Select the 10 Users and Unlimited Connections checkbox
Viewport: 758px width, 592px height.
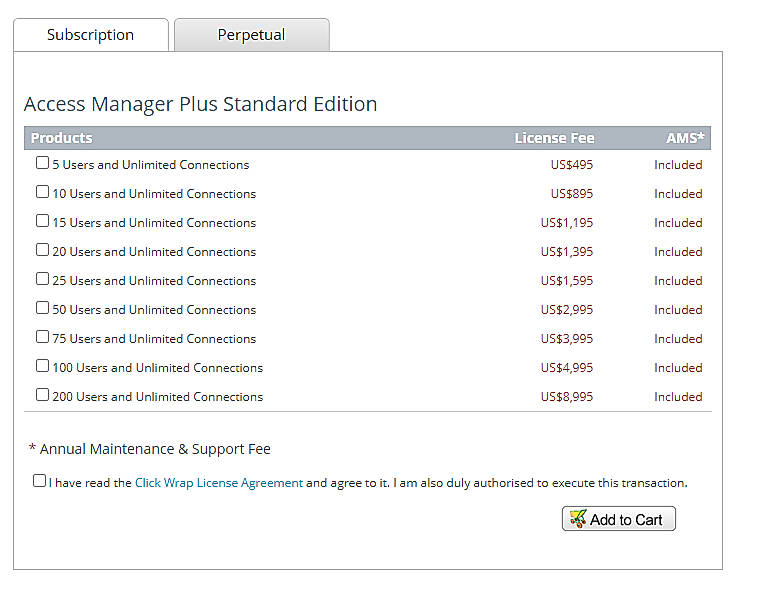coord(43,192)
